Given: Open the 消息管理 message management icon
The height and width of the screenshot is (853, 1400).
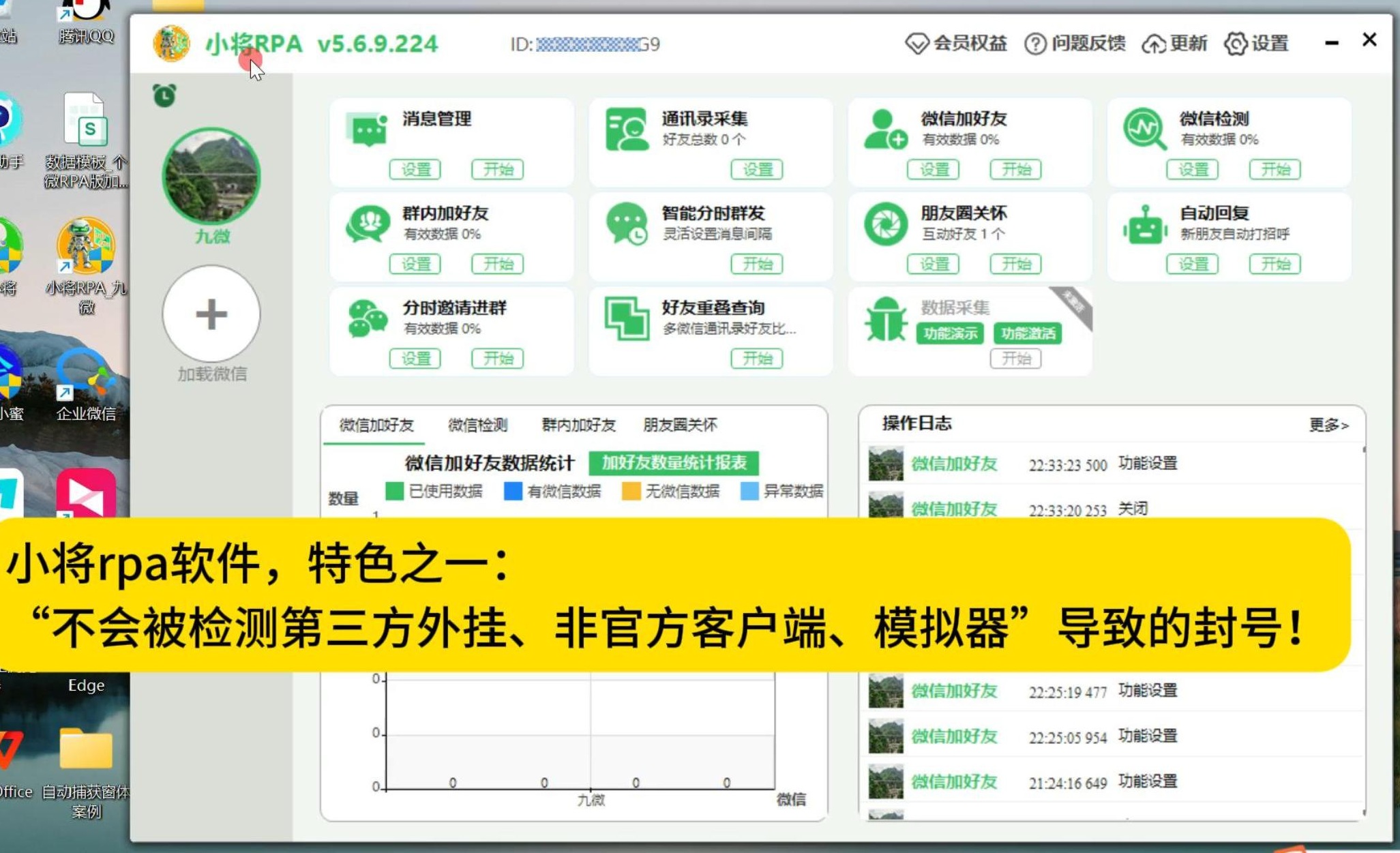Looking at the screenshot, I should 368,129.
